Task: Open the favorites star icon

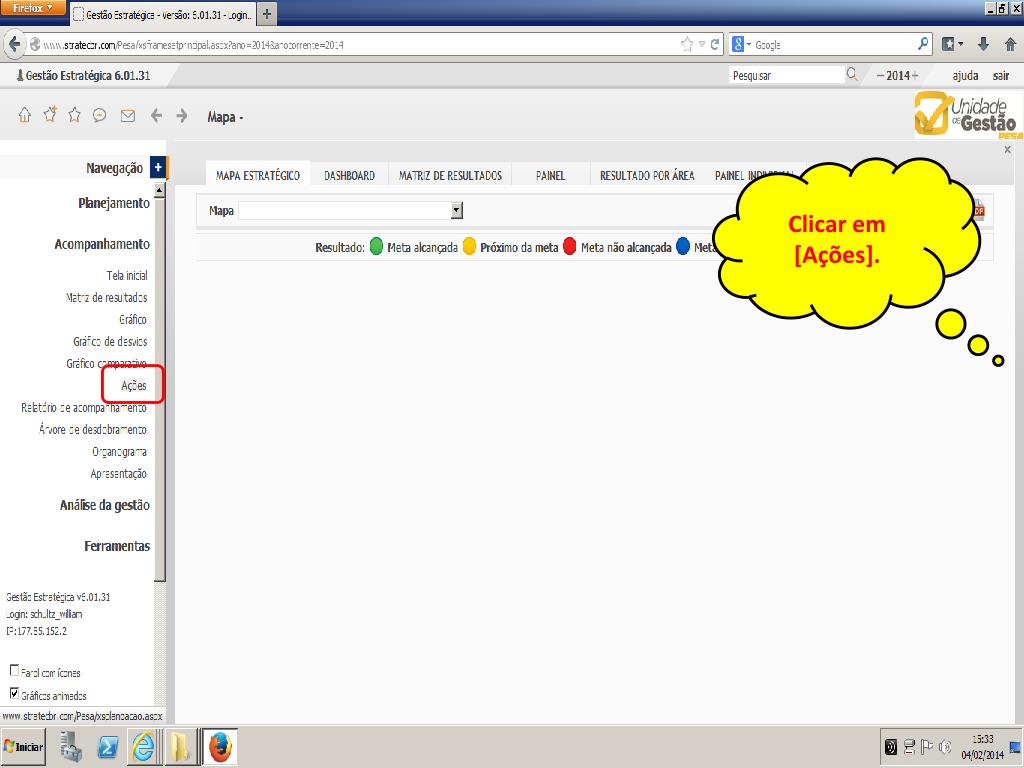Action: tap(74, 116)
